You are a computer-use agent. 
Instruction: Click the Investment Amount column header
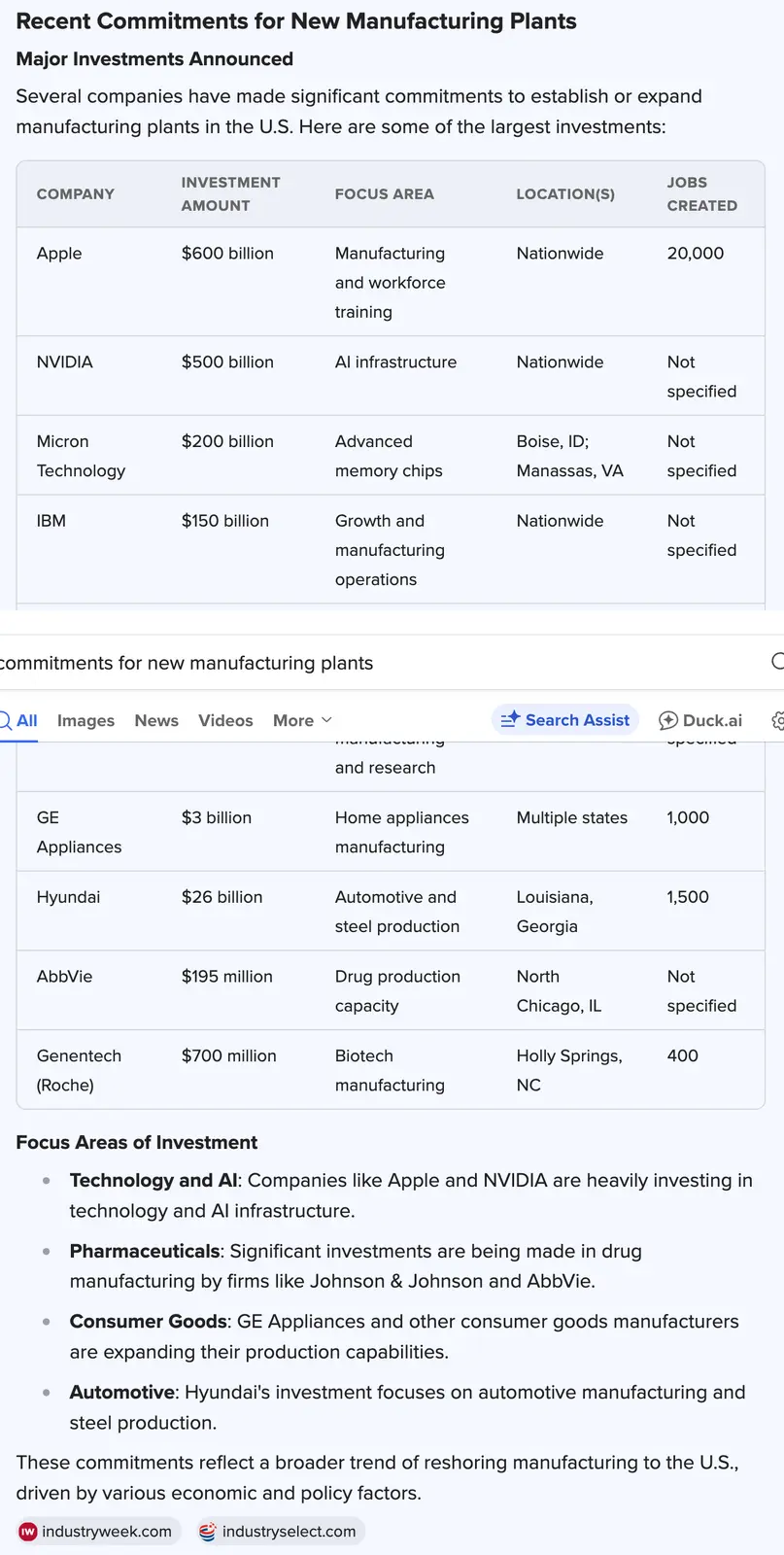click(230, 194)
